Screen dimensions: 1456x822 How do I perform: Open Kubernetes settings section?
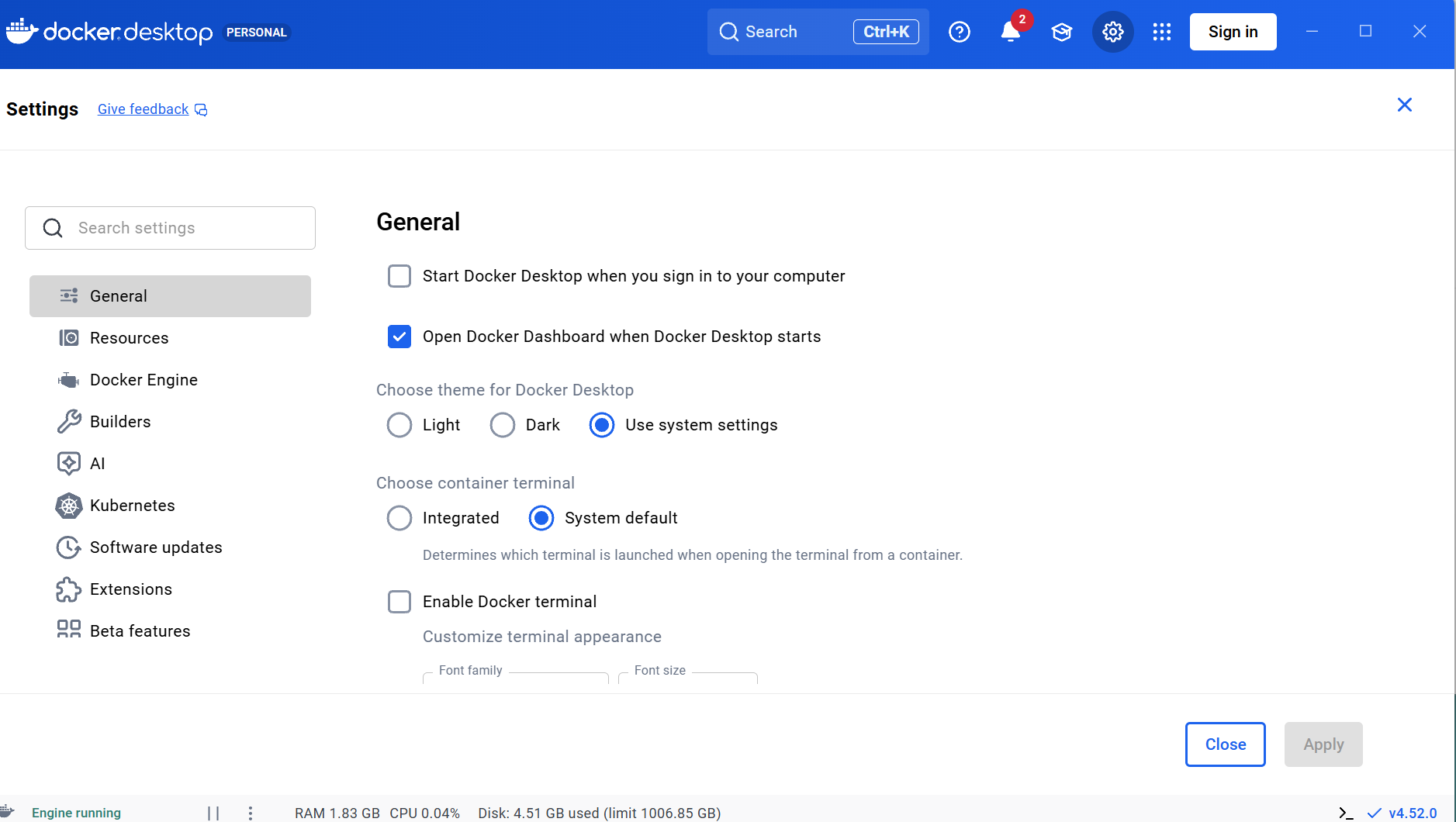132,506
